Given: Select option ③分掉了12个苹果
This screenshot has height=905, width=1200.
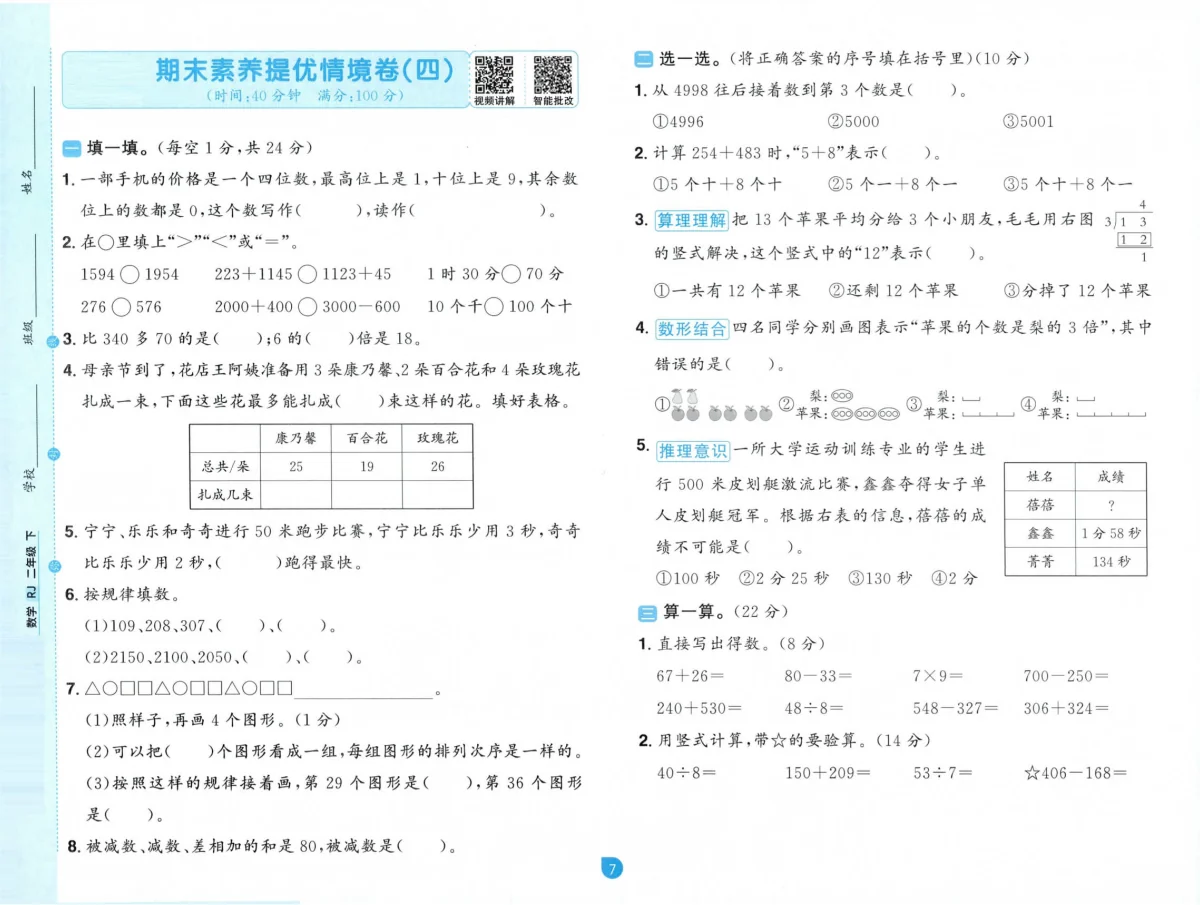Looking at the screenshot, I should click(x=1077, y=290).
